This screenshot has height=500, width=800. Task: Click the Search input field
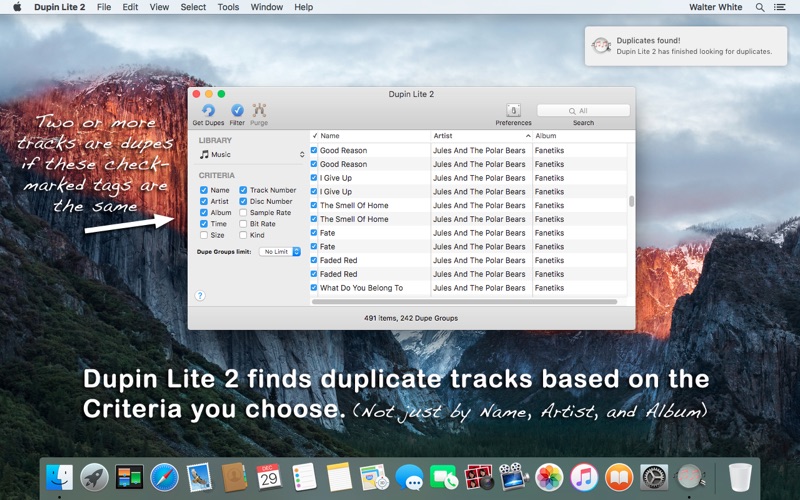click(x=584, y=111)
